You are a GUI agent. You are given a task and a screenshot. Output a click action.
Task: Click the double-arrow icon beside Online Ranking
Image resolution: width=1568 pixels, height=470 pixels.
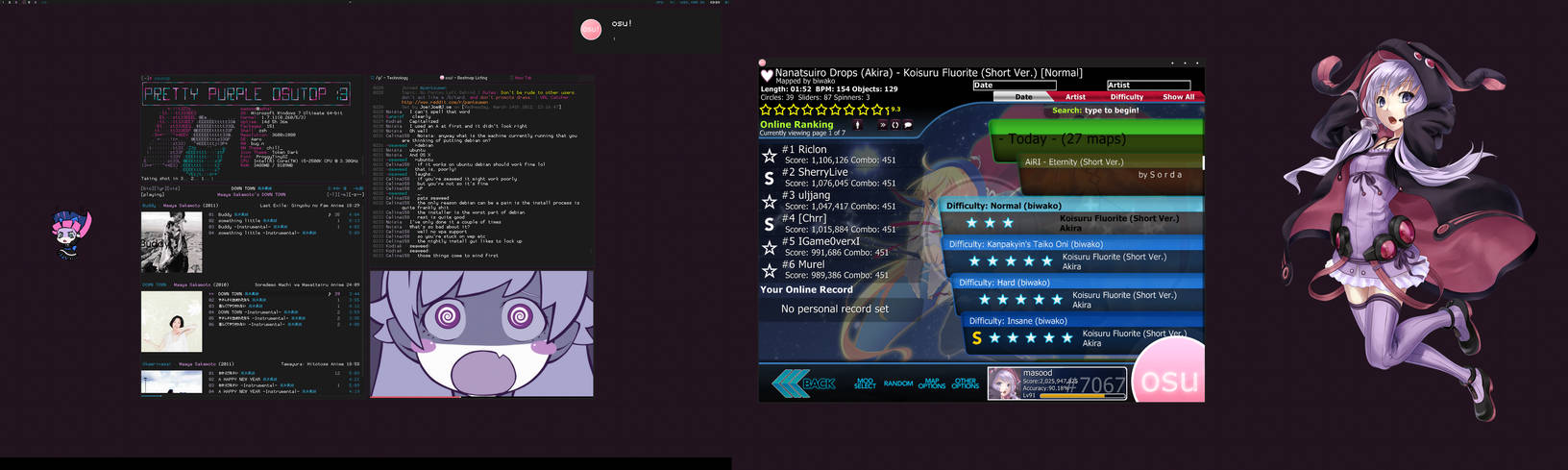883,125
